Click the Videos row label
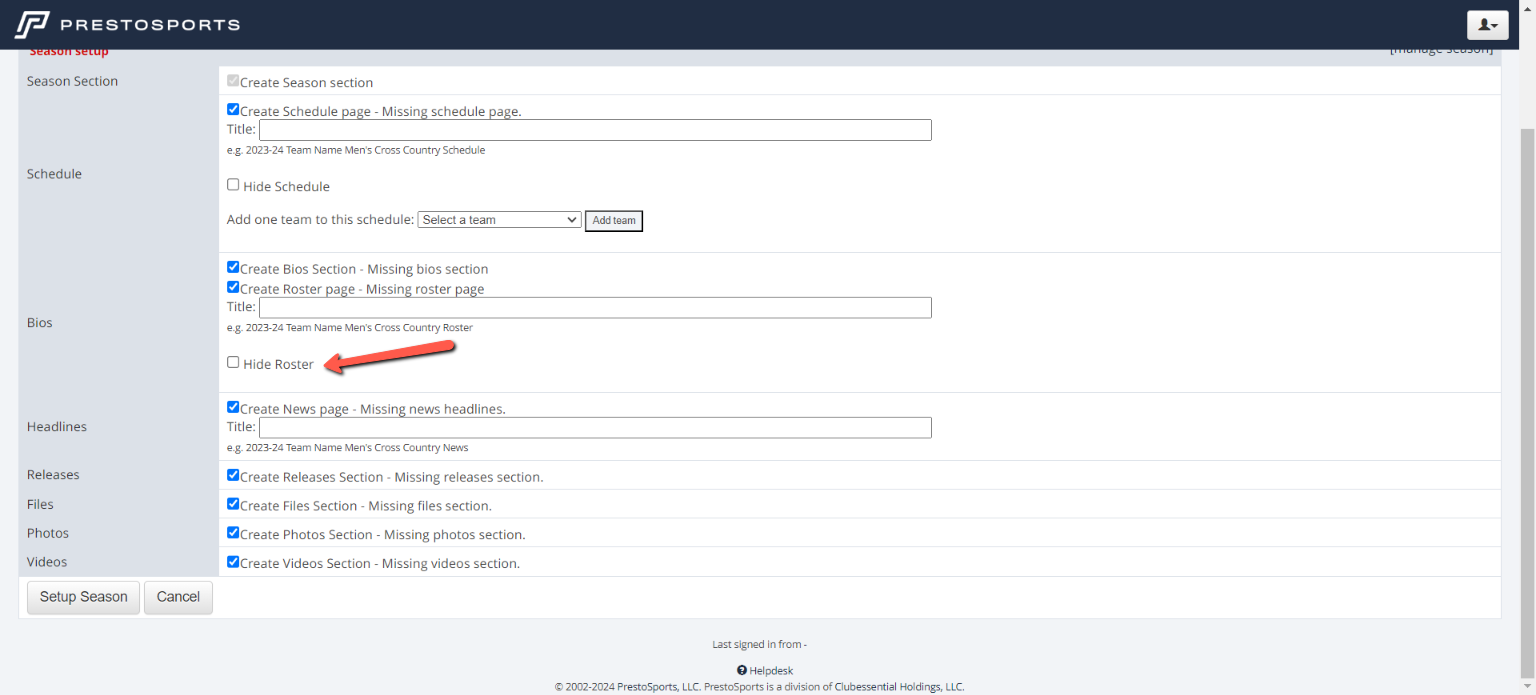 pyautogui.click(x=47, y=562)
